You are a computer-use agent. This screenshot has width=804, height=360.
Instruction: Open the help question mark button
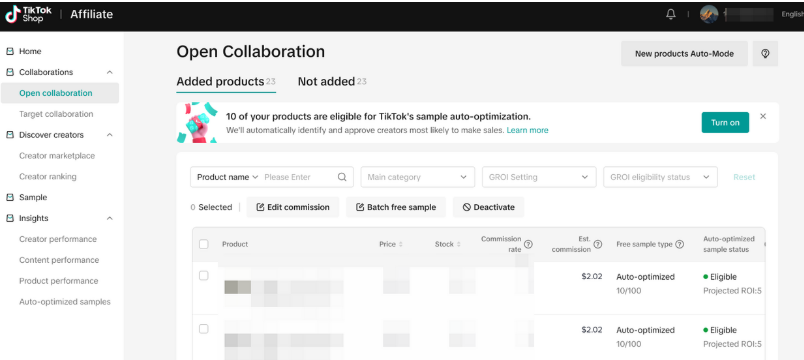tap(765, 53)
